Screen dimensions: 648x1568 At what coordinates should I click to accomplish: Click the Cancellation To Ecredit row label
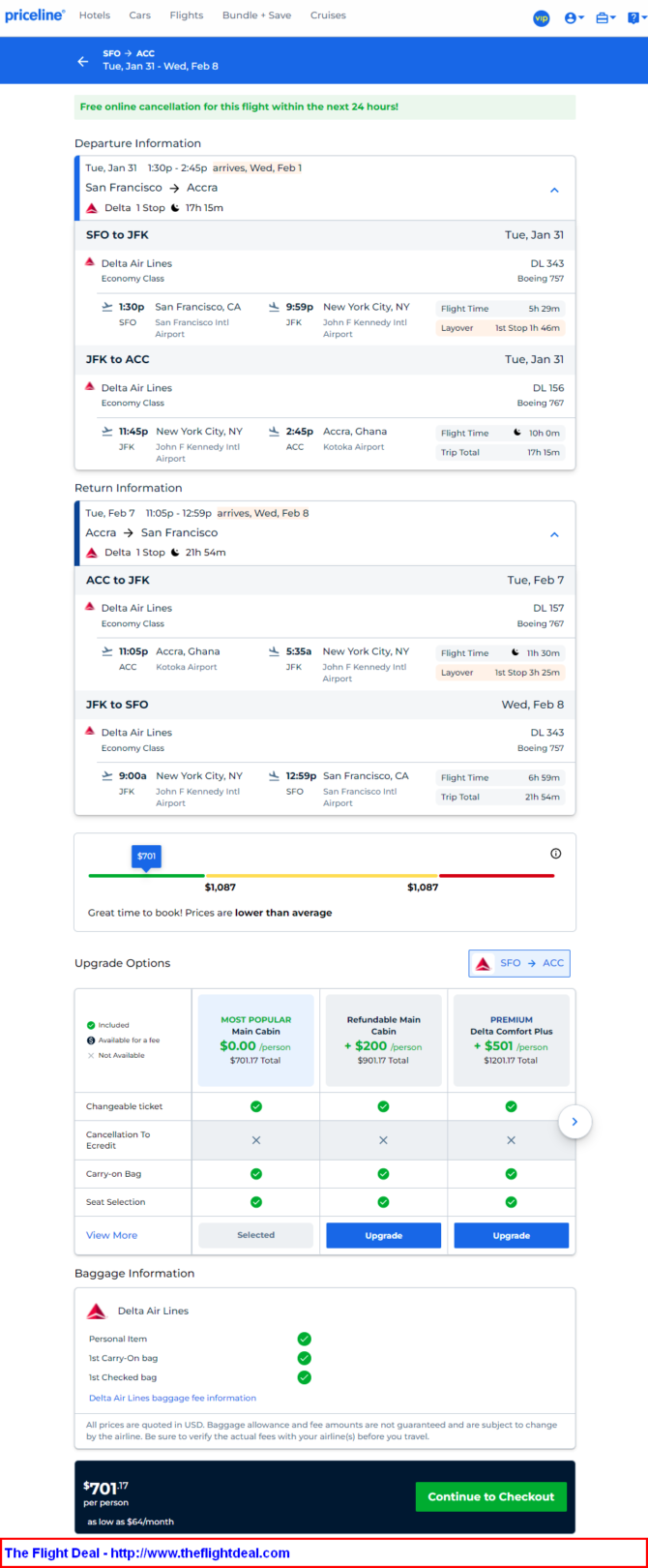[x=118, y=1140]
